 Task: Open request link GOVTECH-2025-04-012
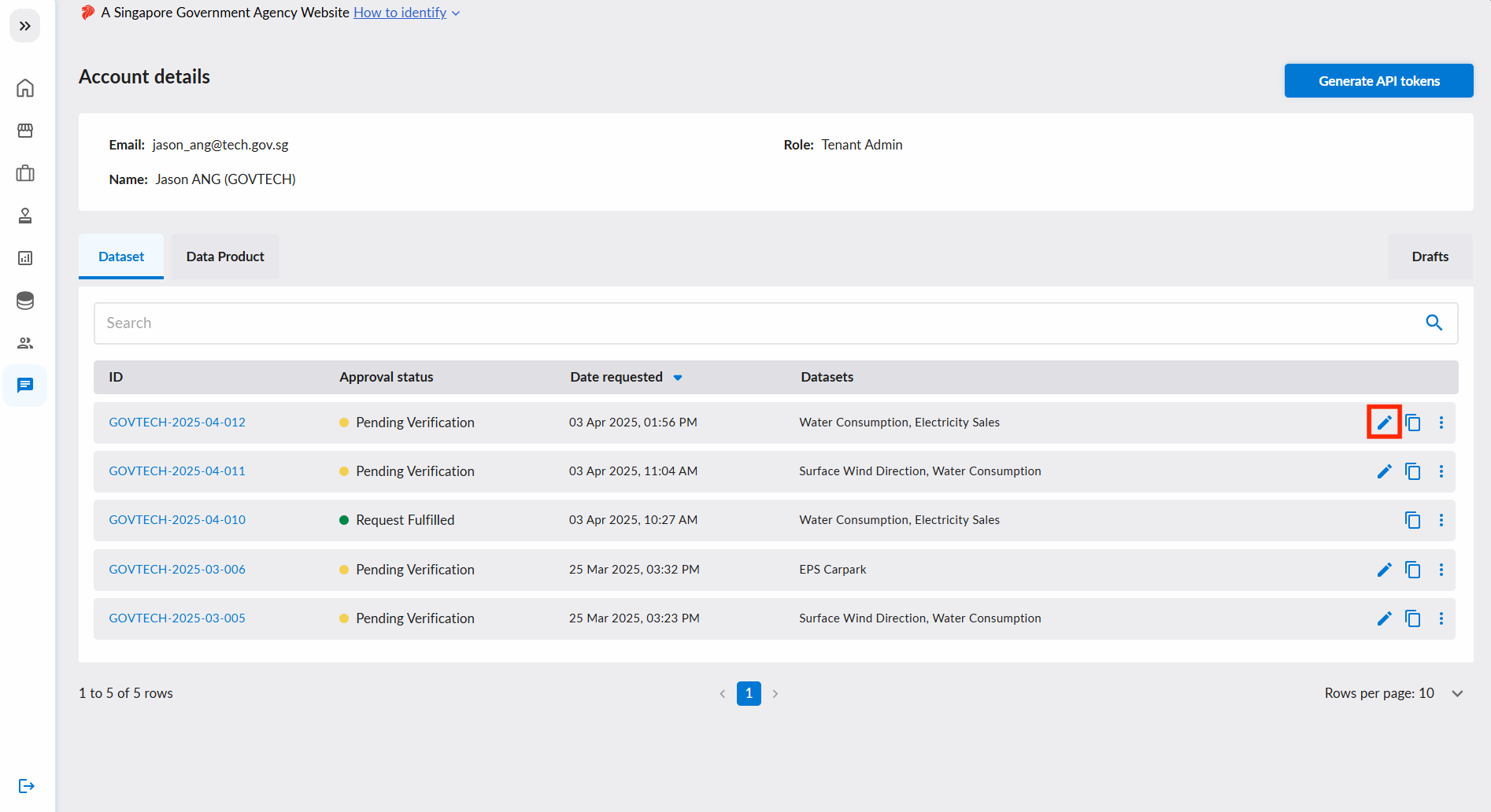pyautogui.click(x=177, y=423)
